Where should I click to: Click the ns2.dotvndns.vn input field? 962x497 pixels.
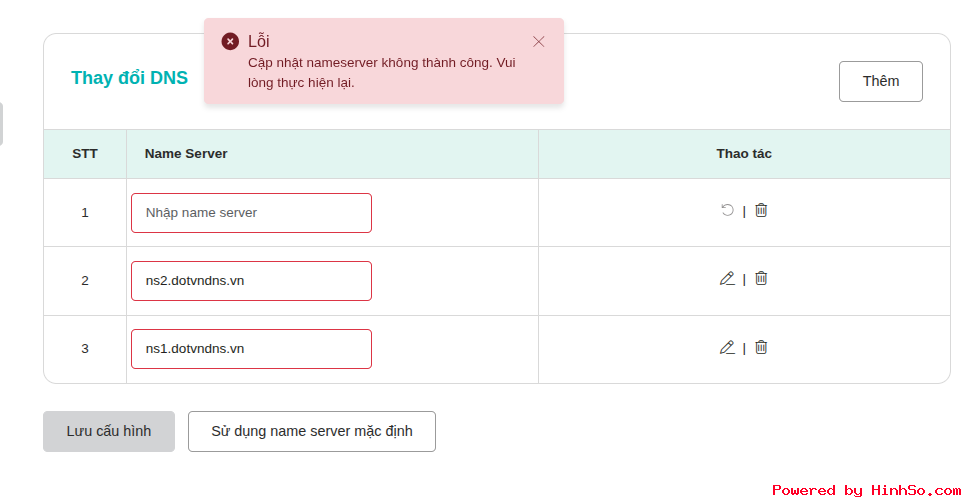(251, 281)
